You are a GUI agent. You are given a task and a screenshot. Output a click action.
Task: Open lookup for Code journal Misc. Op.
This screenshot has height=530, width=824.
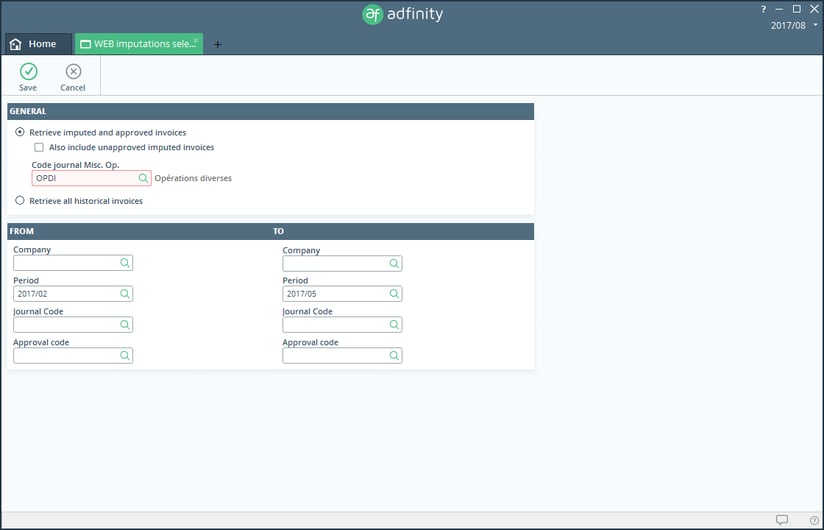pos(144,178)
